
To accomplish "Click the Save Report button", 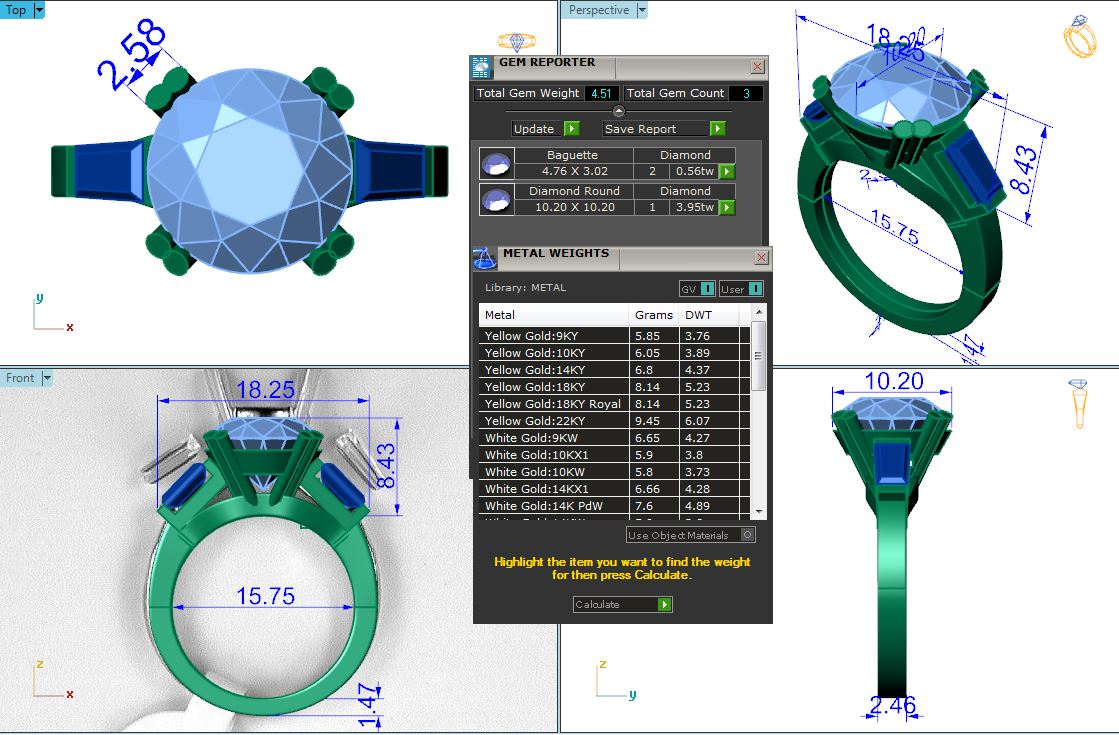I will tap(664, 129).
